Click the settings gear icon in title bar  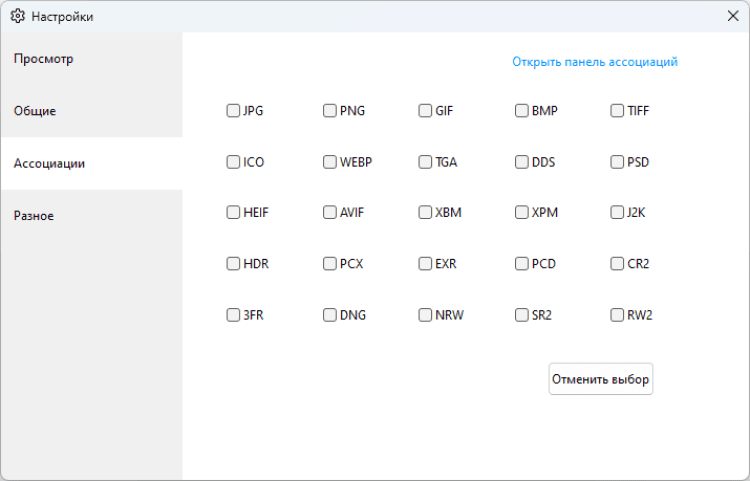(17, 16)
